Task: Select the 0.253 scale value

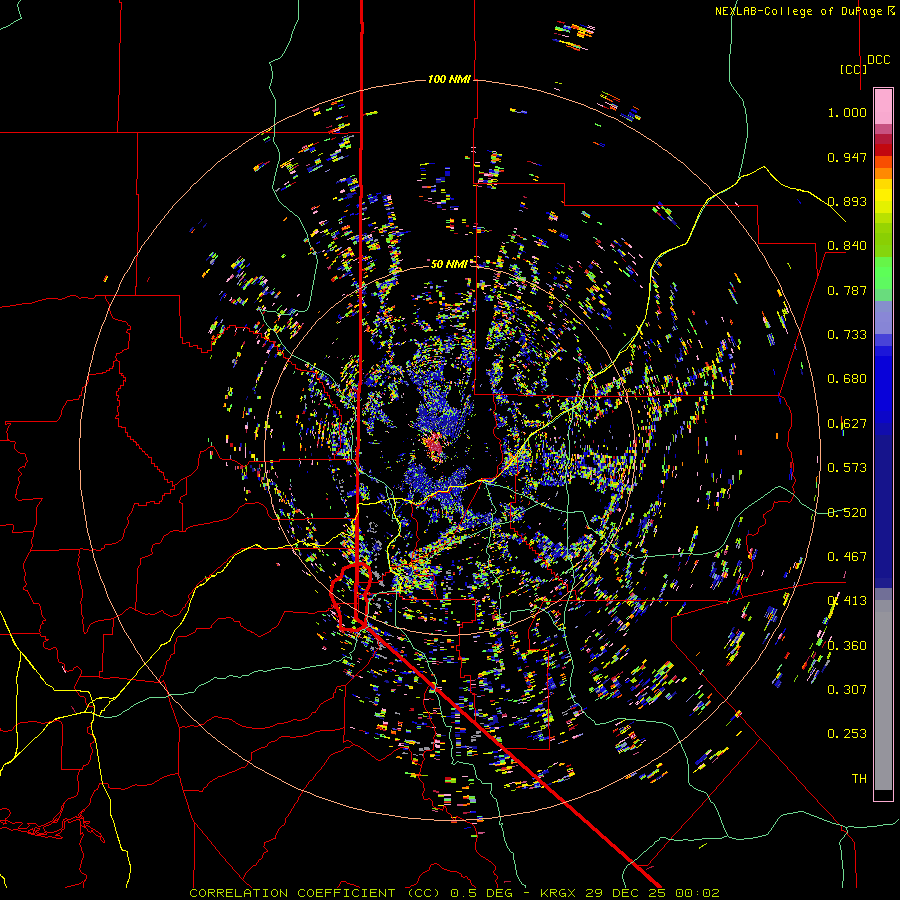Action: pyautogui.click(x=847, y=734)
